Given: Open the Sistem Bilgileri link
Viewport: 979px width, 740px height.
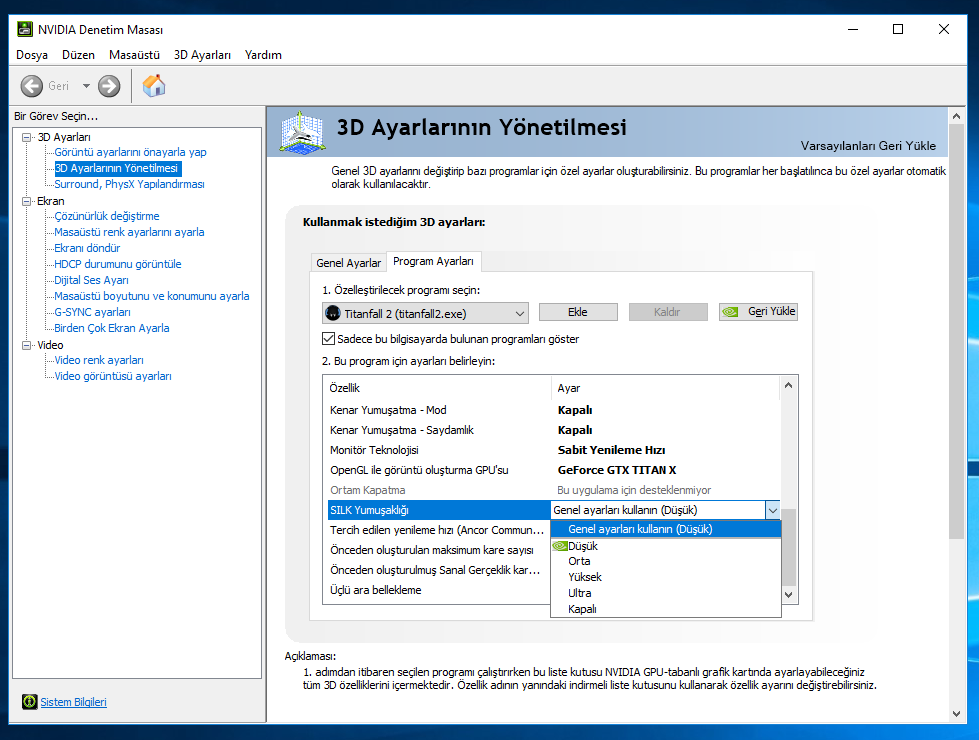Looking at the screenshot, I should click(73, 702).
